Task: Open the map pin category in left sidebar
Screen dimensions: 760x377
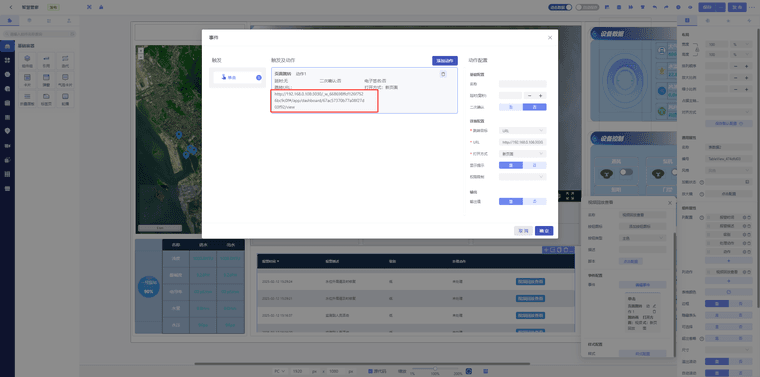Action: (x=7, y=131)
